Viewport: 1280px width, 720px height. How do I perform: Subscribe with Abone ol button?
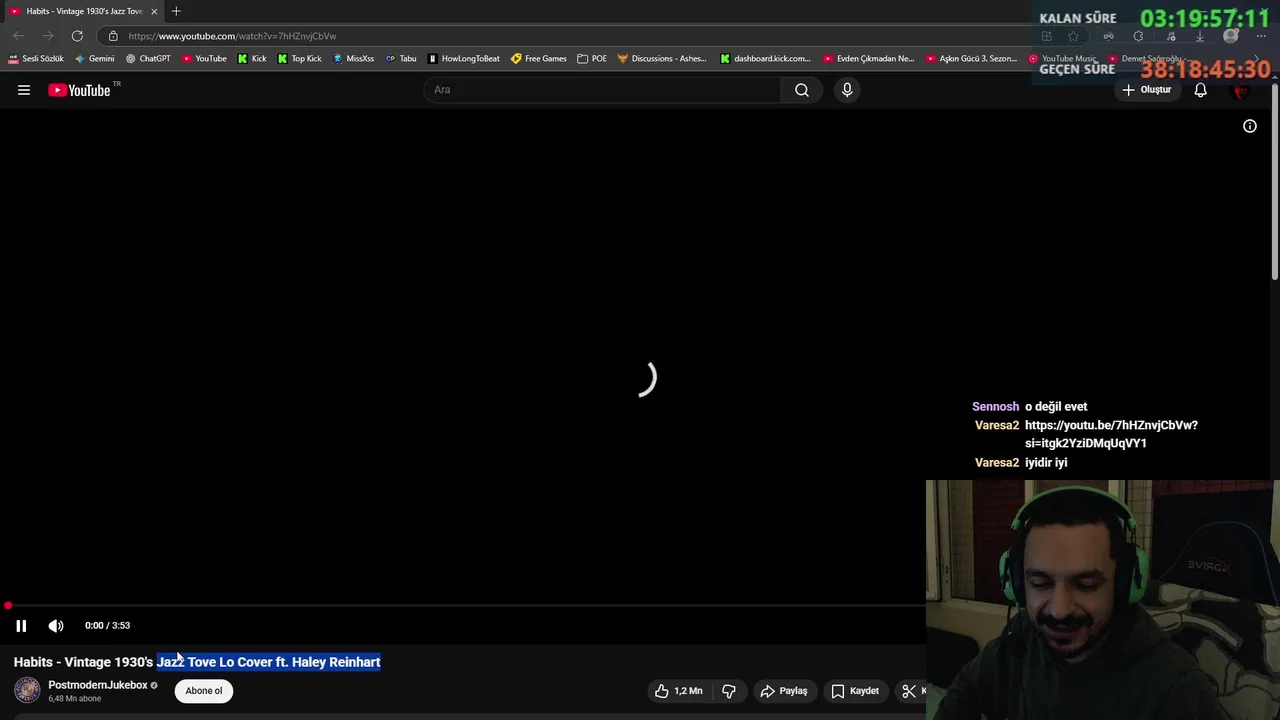coord(204,691)
